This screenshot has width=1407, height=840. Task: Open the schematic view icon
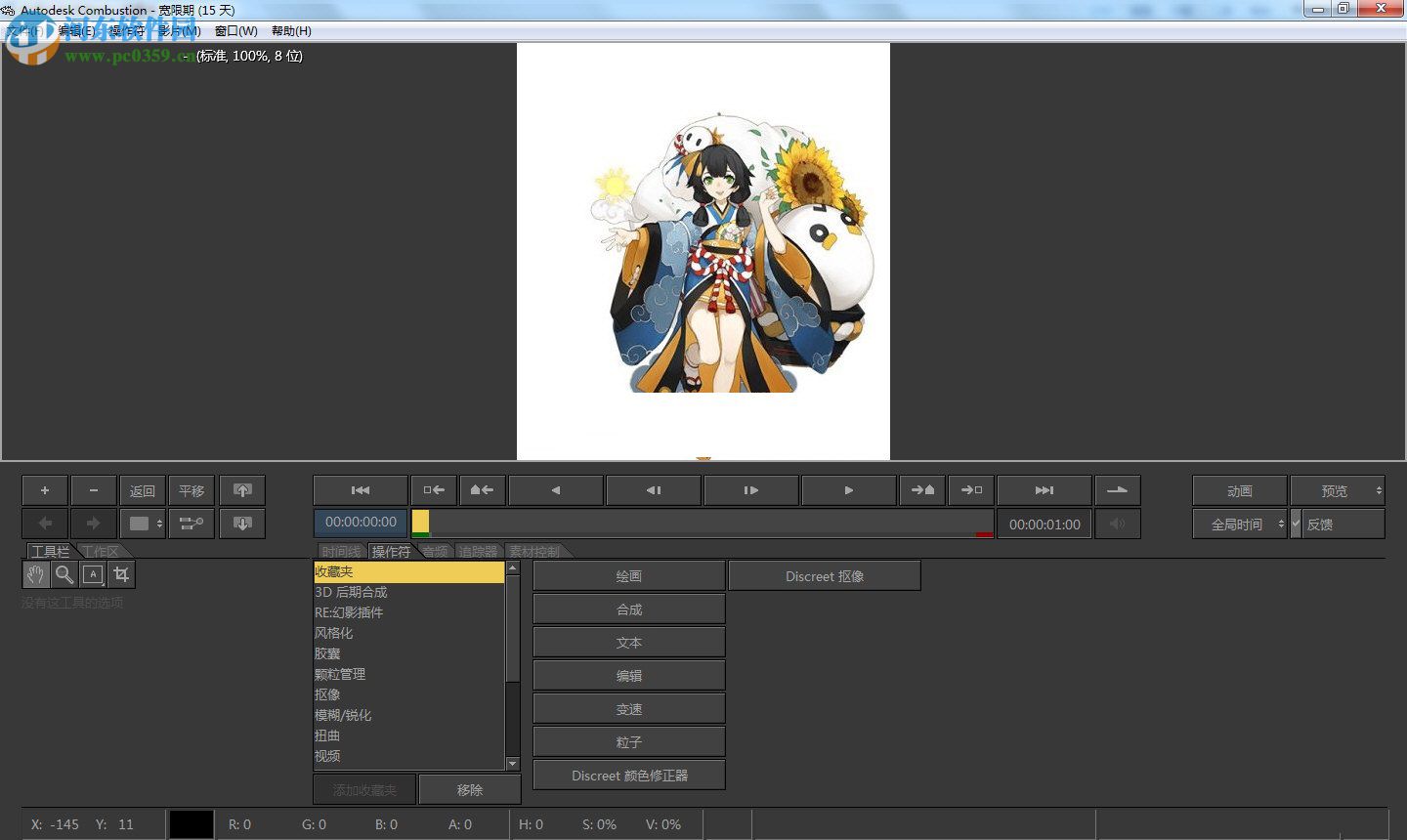pos(192,524)
